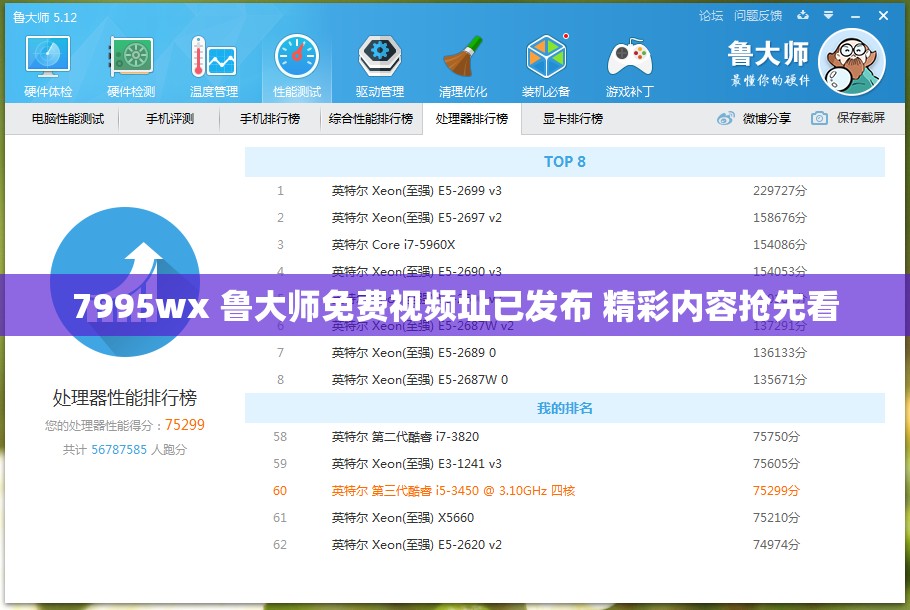Click score 75750分
Image resolution: width=910 pixels, height=610 pixels.
click(x=777, y=436)
